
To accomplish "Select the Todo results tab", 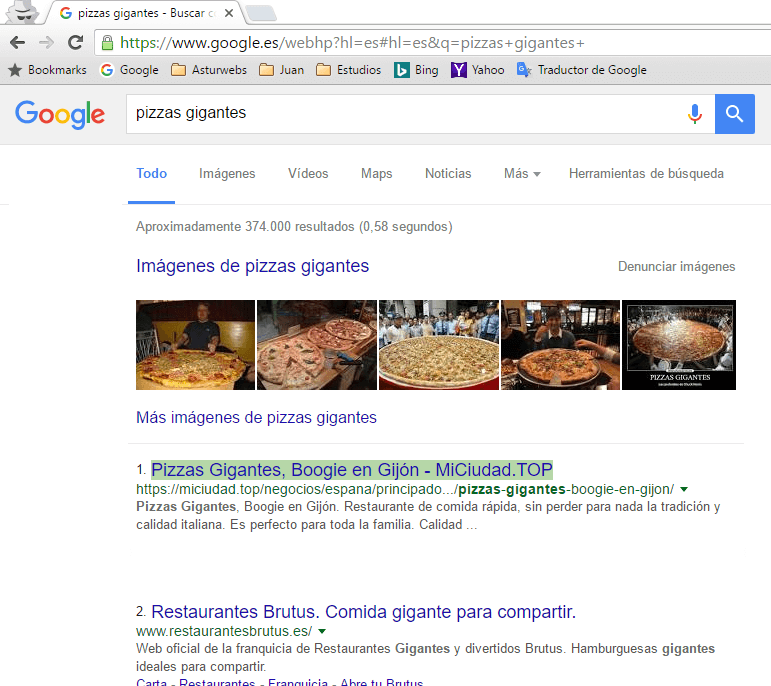I will (151, 174).
